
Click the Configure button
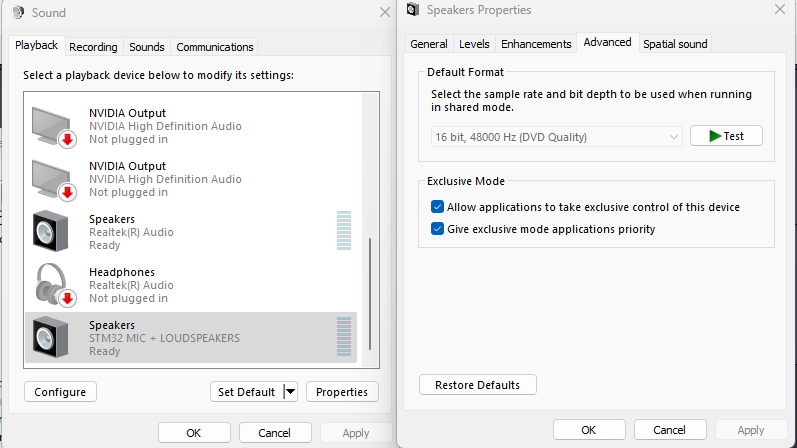click(60, 392)
